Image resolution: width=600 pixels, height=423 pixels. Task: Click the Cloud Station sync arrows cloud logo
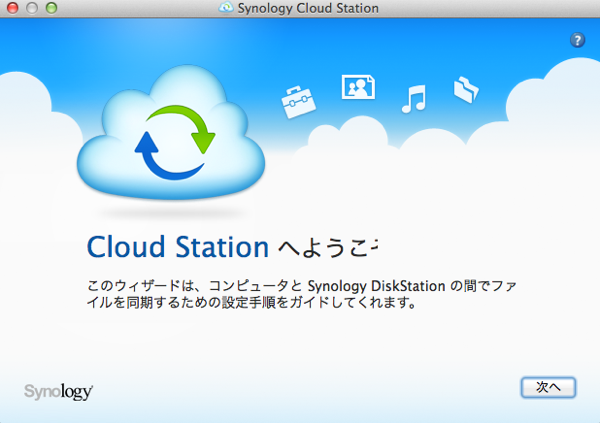[171, 132]
